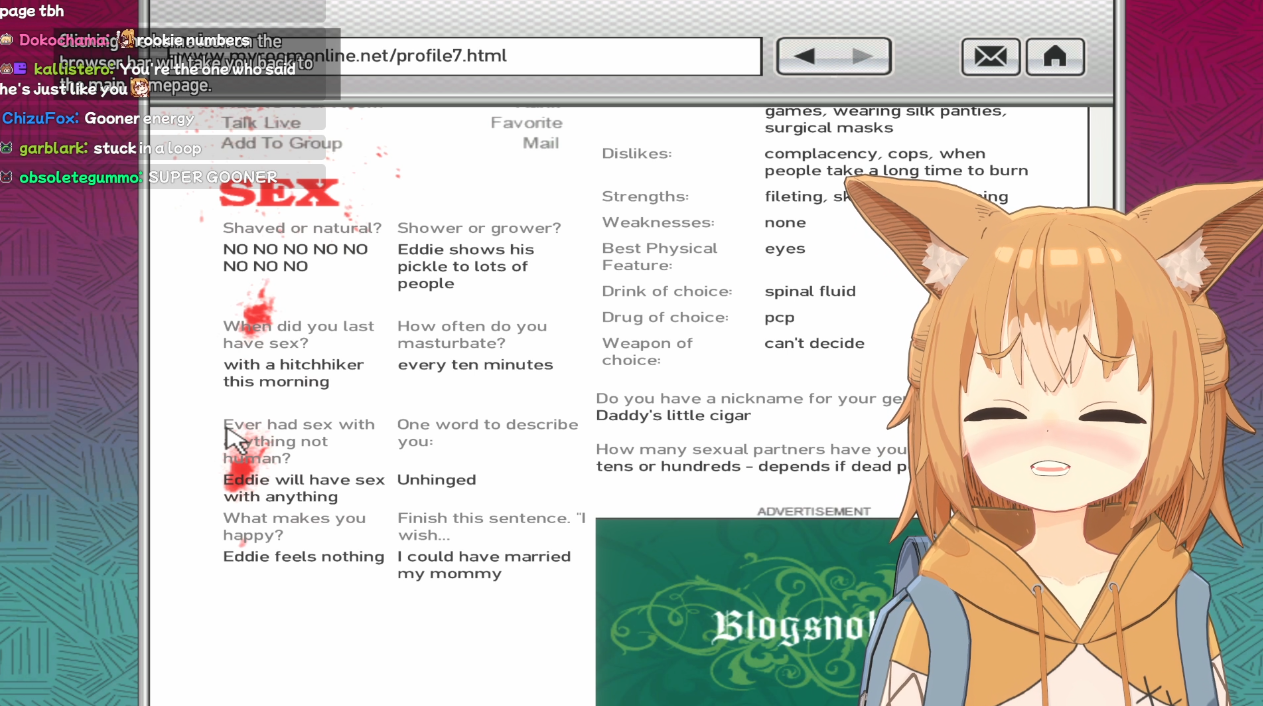Select the 'Unhinged' answer text

pyautogui.click(x=437, y=480)
